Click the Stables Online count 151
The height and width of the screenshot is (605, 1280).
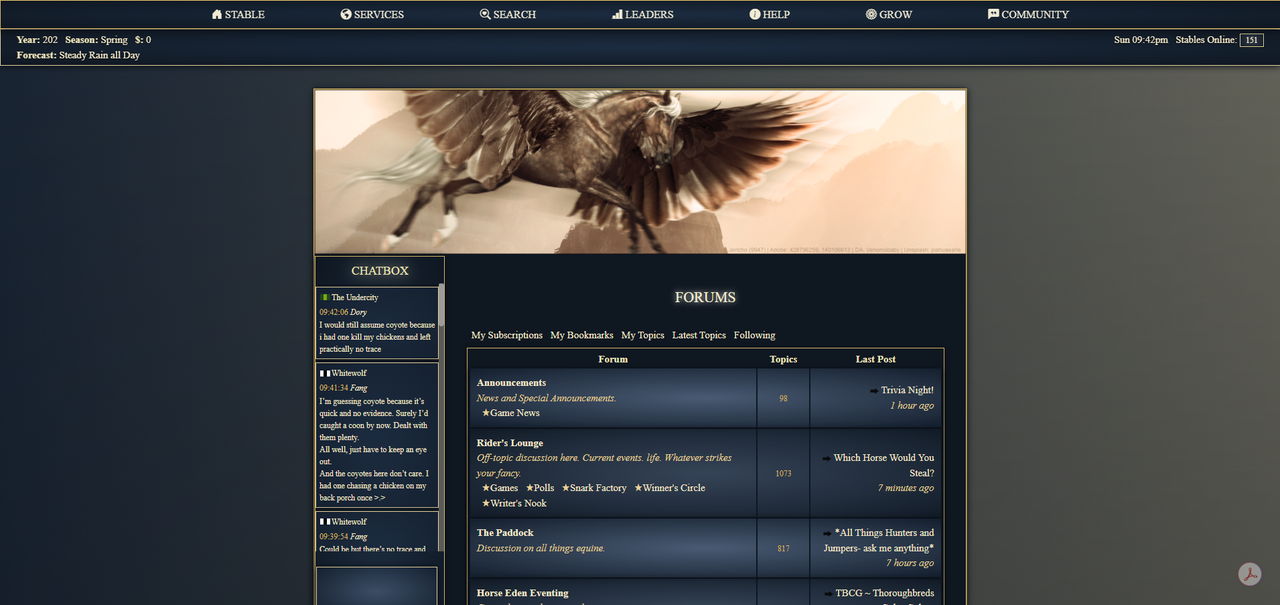(x=1251, y=40)
